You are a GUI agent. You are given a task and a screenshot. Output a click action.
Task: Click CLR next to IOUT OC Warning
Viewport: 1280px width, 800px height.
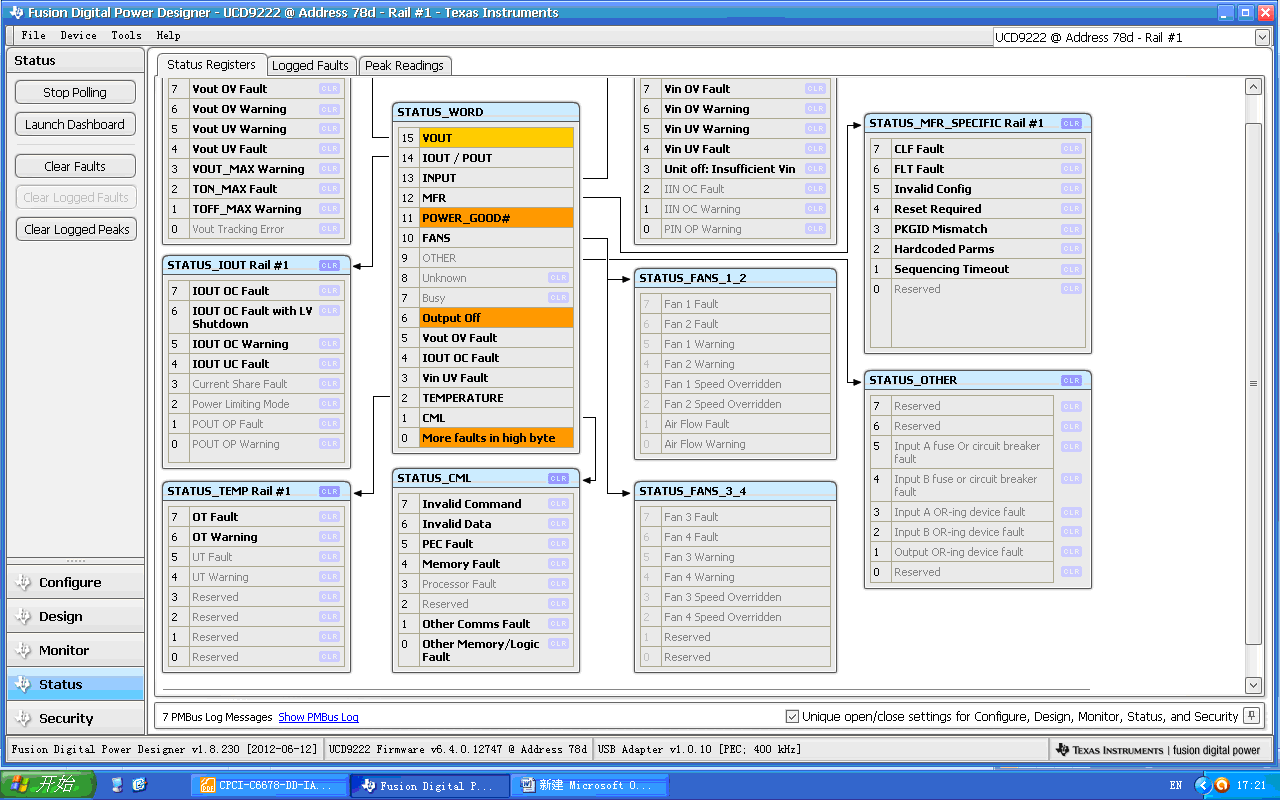[x=329, y=344]
